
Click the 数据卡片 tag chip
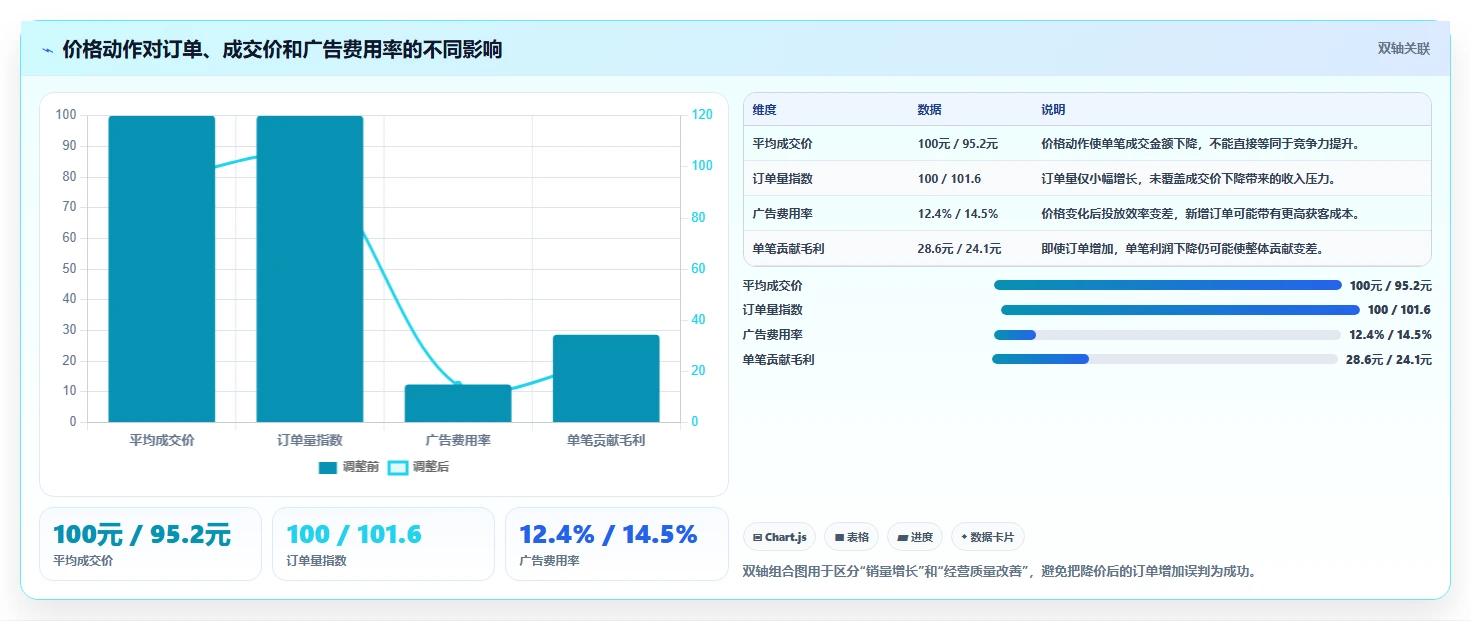[987, 537]
